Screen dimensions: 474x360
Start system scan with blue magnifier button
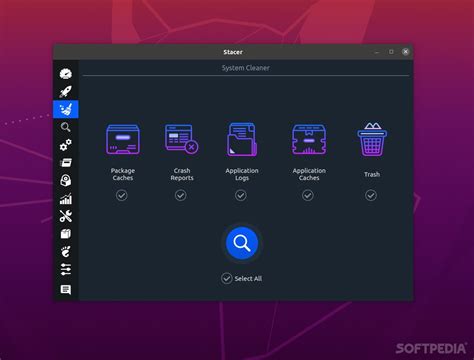pos(242,243)
